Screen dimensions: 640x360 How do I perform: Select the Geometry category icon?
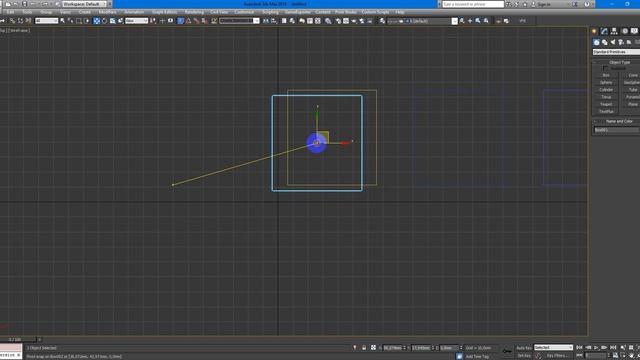tap(596, 42)
